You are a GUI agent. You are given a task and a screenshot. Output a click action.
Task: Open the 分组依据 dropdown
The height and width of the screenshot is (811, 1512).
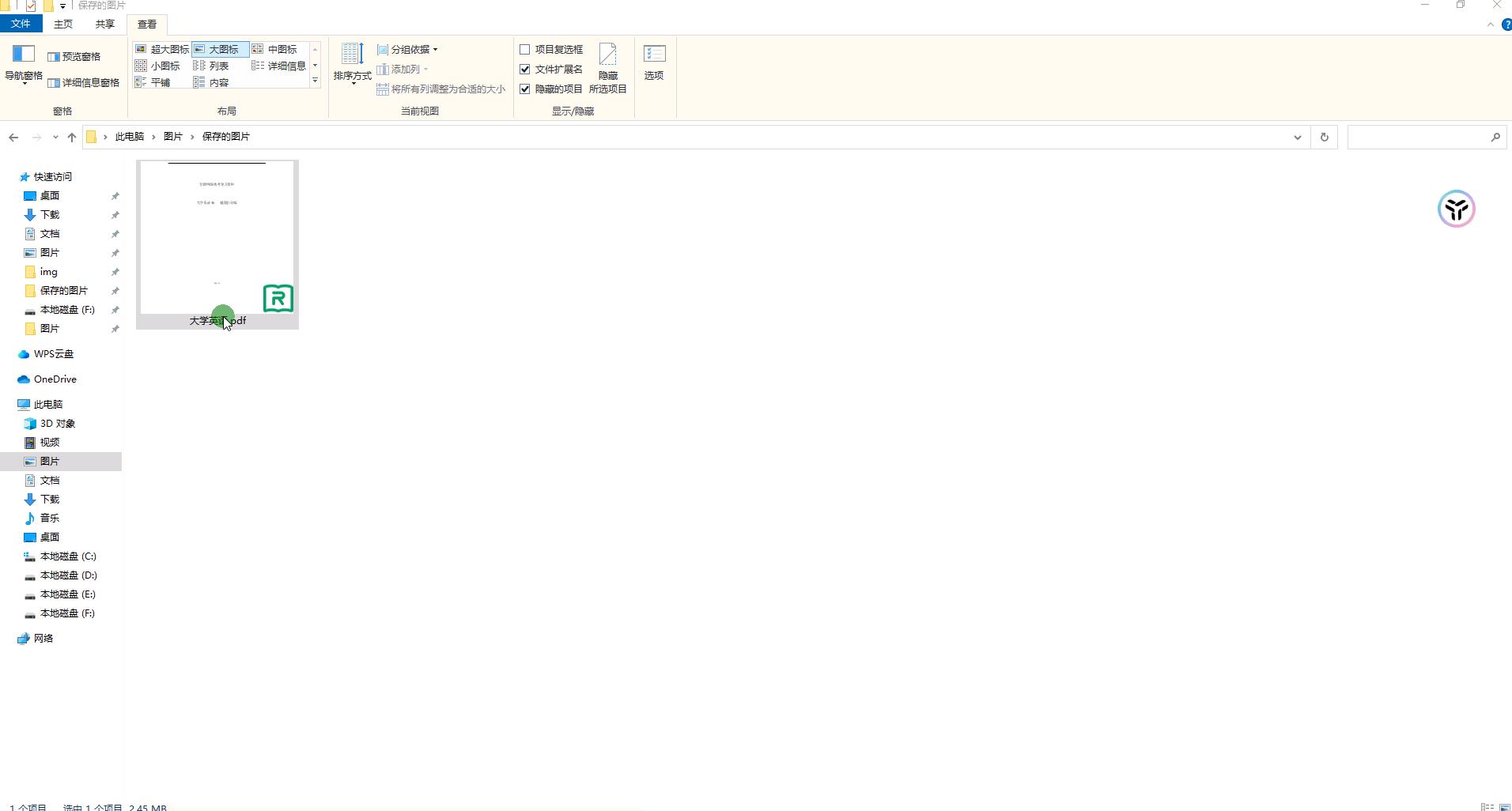pos(407,49)
